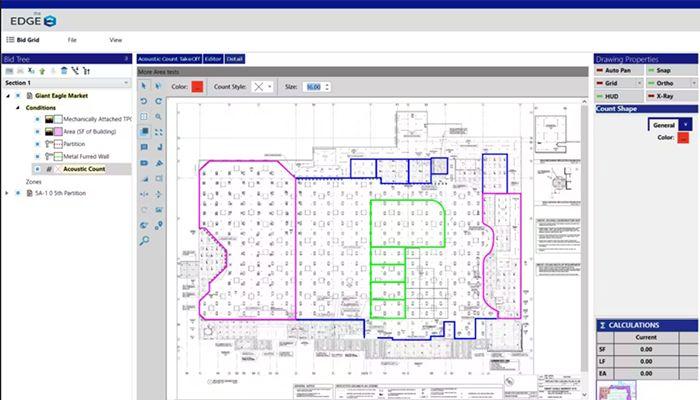
Task: Click the horizontal flip arrows icon
Action: click(x=144, y=194)
